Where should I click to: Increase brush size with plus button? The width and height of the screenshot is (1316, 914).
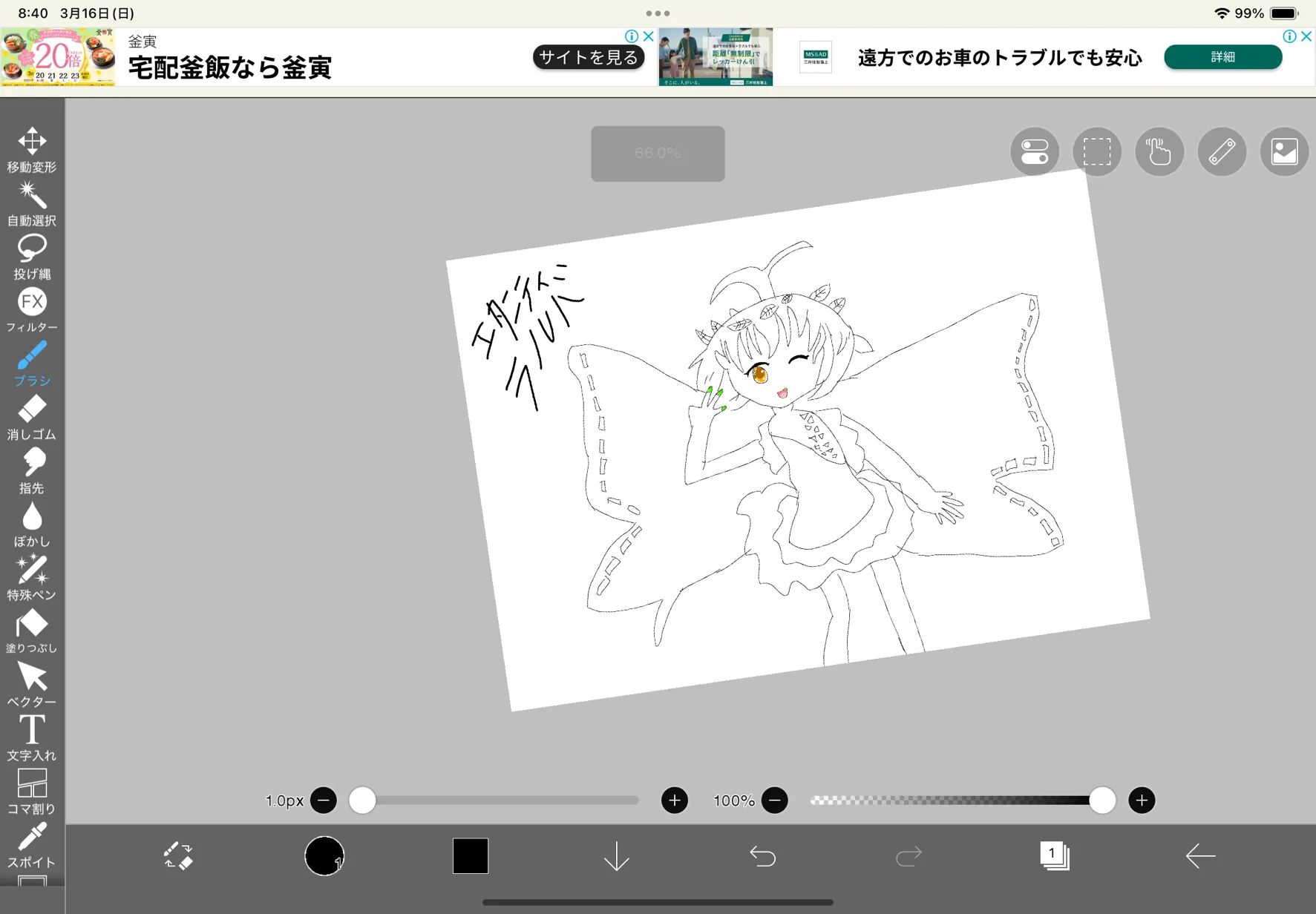click(x=675, y=800)
